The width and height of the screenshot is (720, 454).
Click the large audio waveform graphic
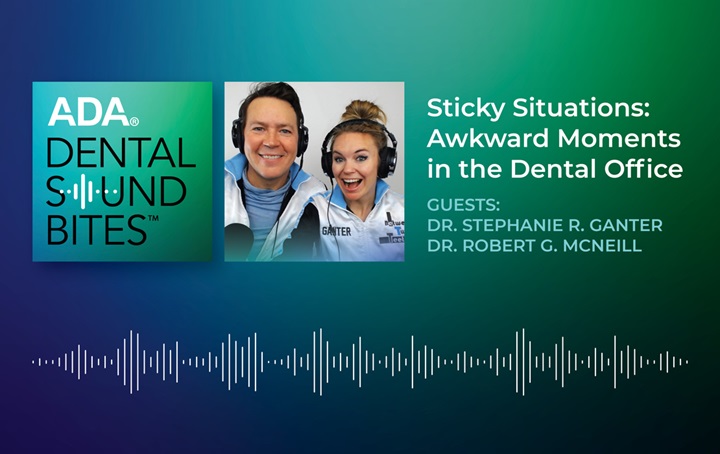coord(360,362)
